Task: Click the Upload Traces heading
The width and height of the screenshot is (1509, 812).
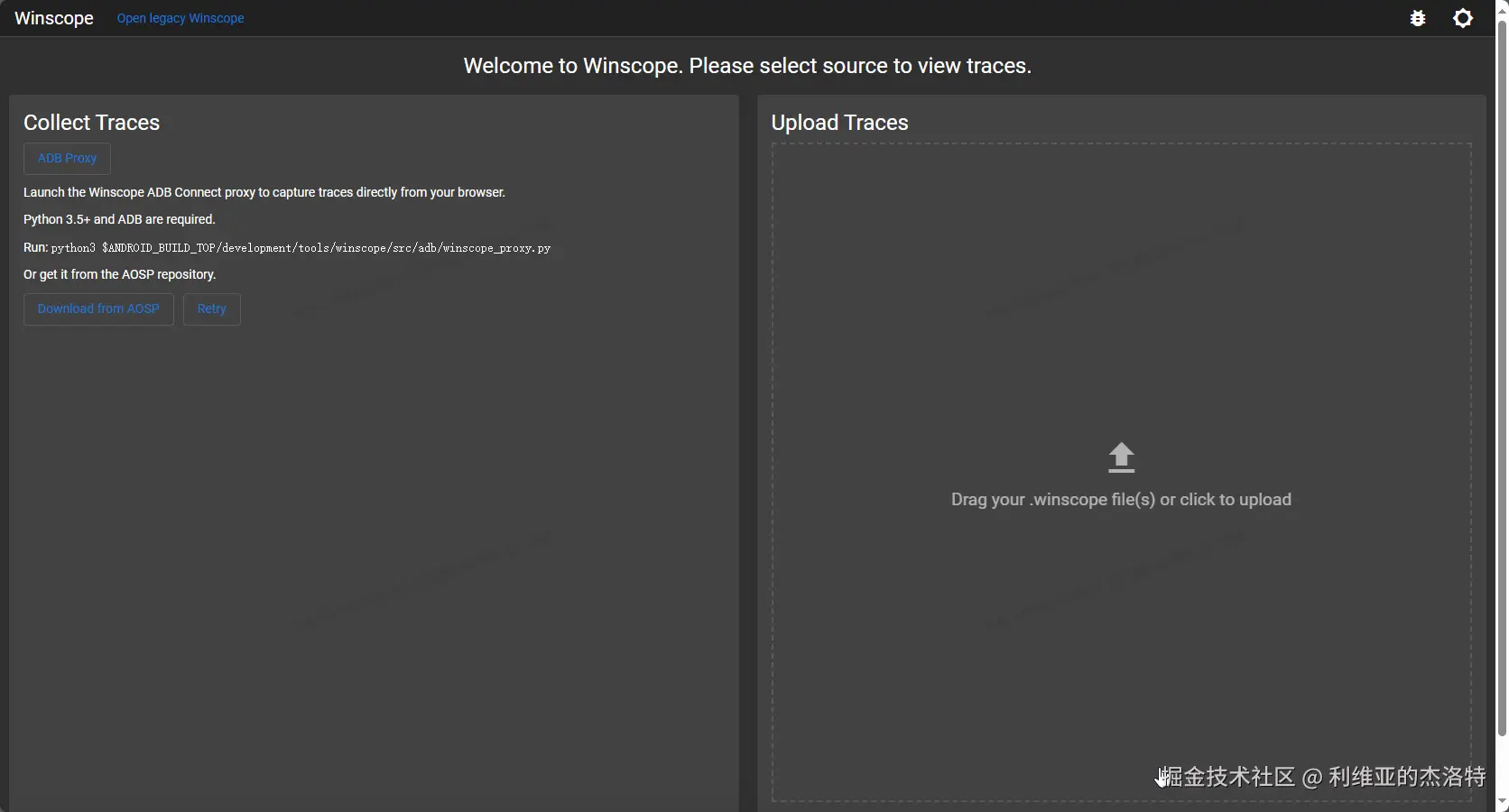Action: click(x=839, y=123)
